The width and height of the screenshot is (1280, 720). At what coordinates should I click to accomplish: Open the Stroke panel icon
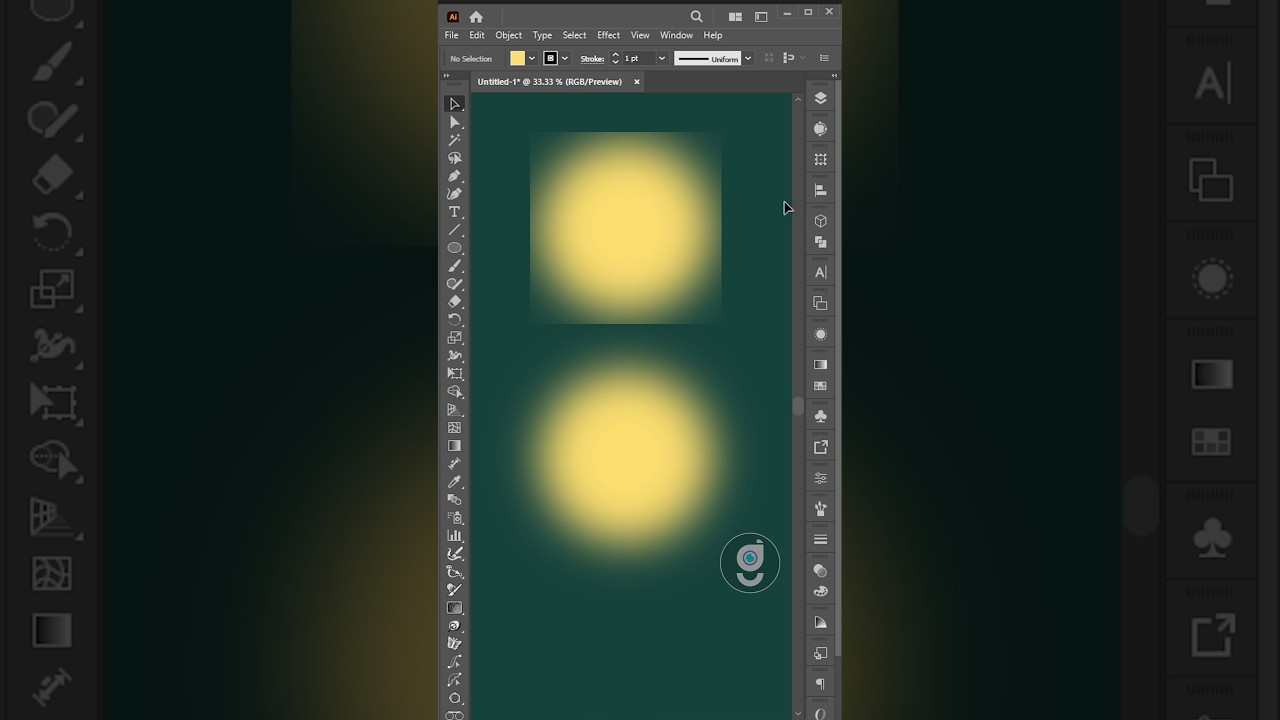point(820,539)
